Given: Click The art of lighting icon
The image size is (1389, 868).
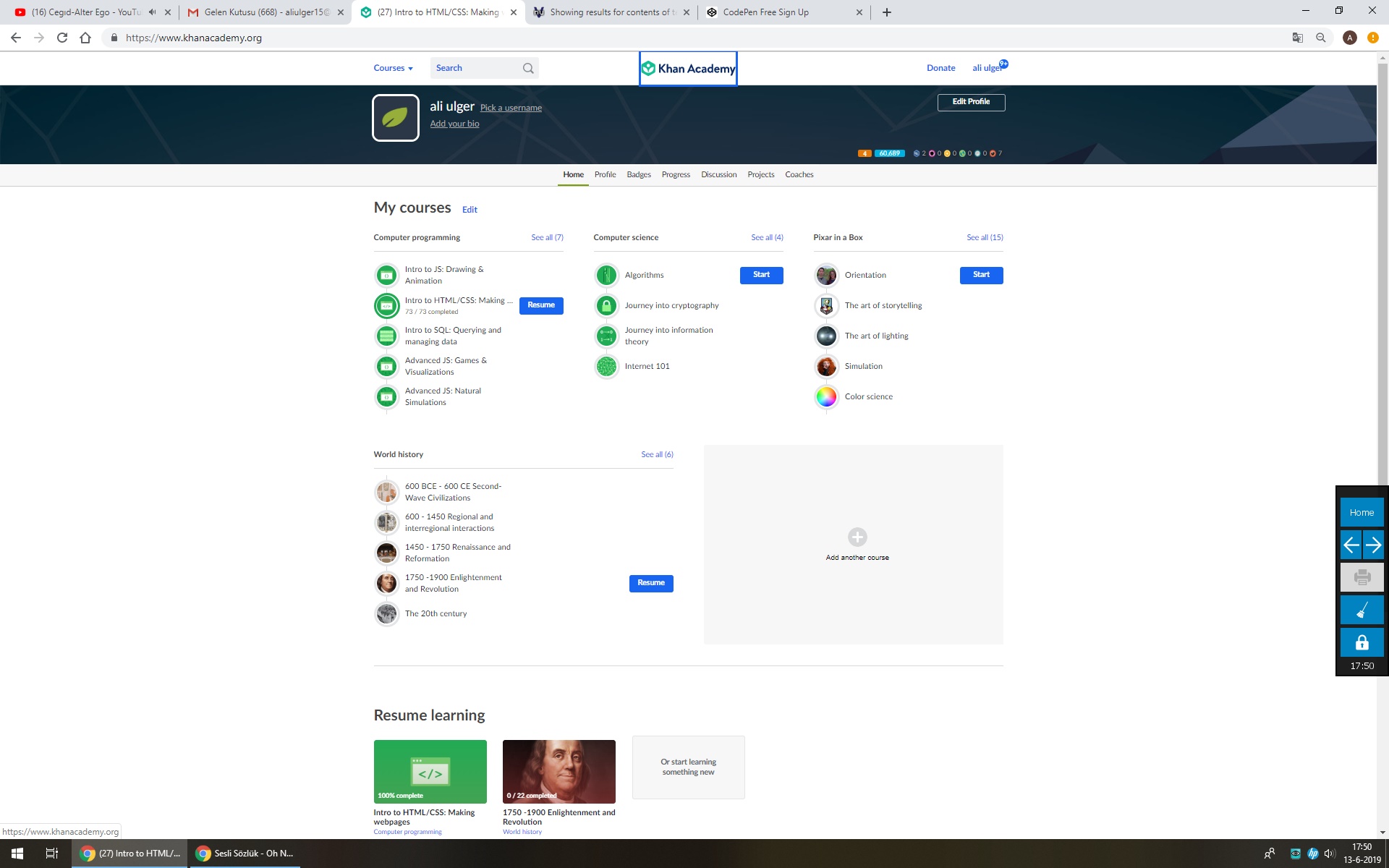Looking at the screenshot, I should [x=826, y=336].
